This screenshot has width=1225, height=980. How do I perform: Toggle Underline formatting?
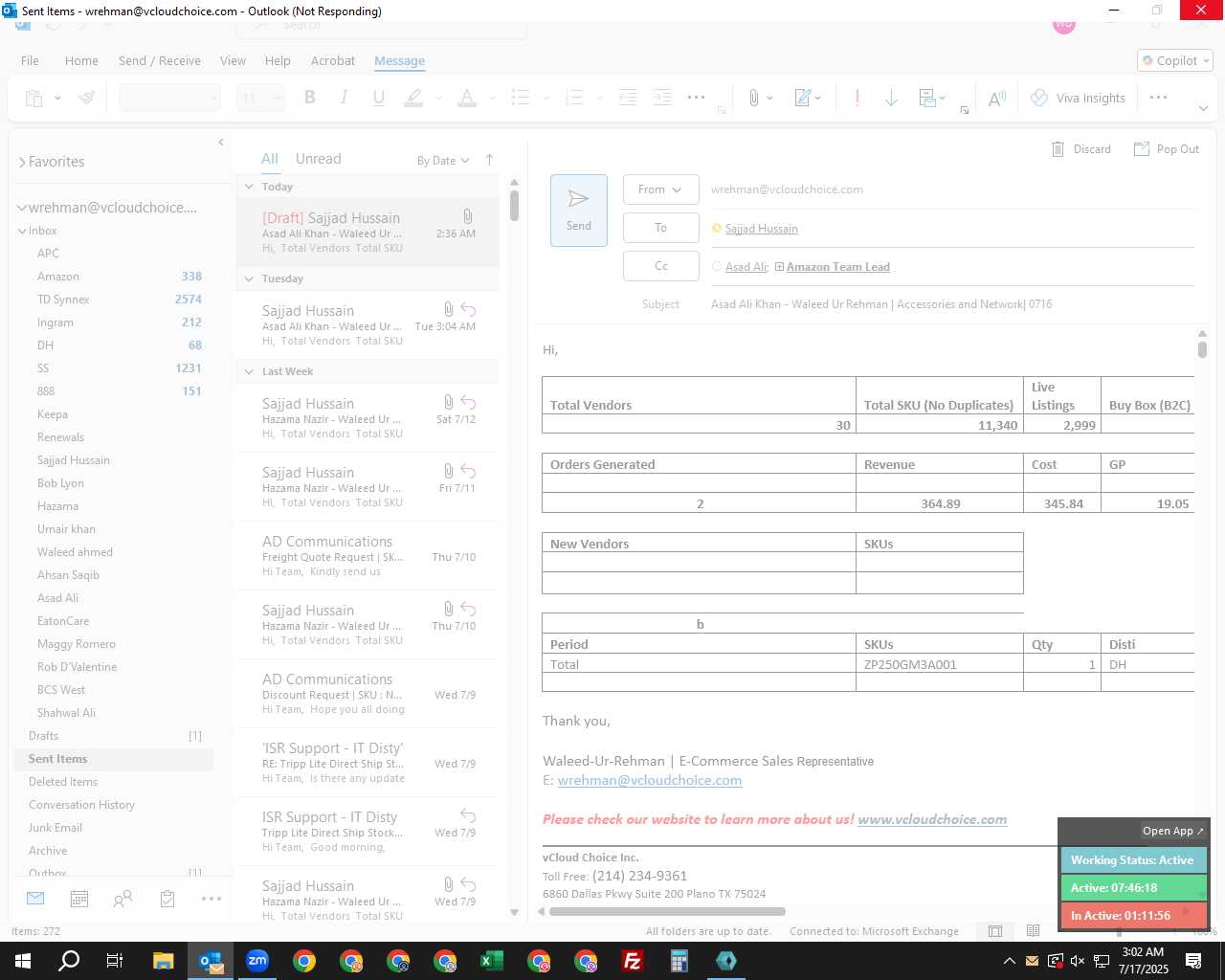[378, 98]
